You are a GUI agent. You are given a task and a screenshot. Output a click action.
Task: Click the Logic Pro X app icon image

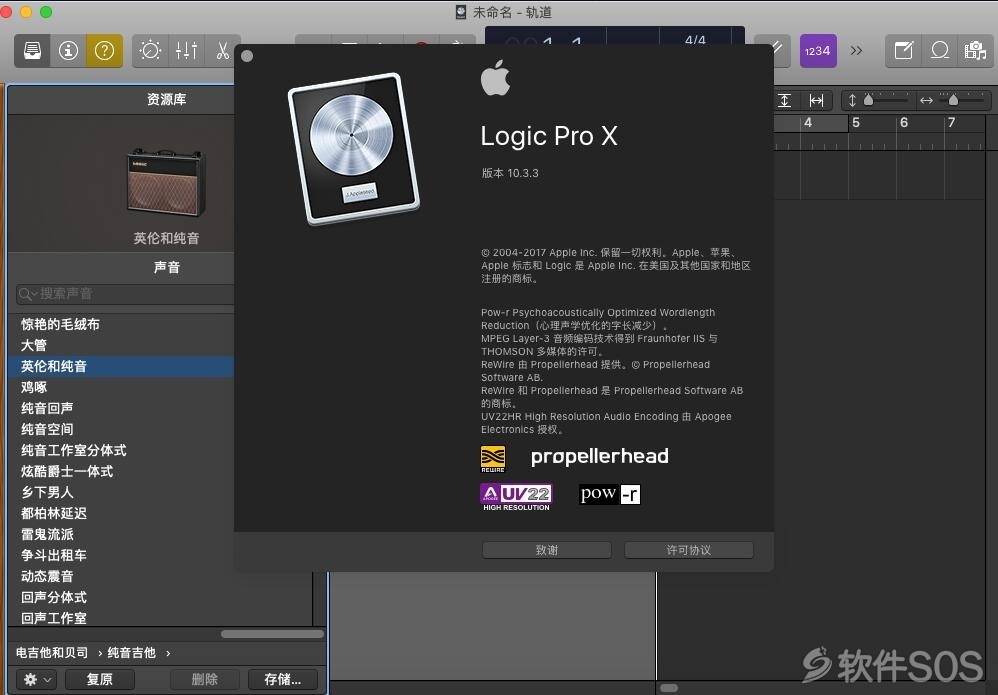[354, 148]
